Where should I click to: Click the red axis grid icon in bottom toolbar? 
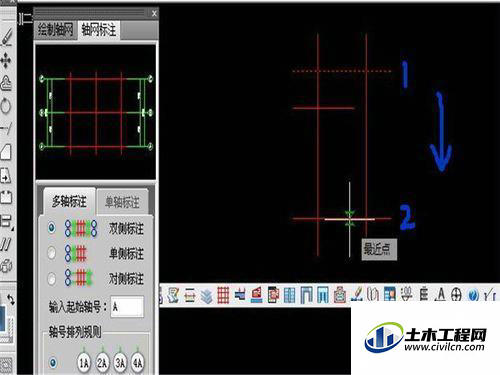click(x=223, y=295)
